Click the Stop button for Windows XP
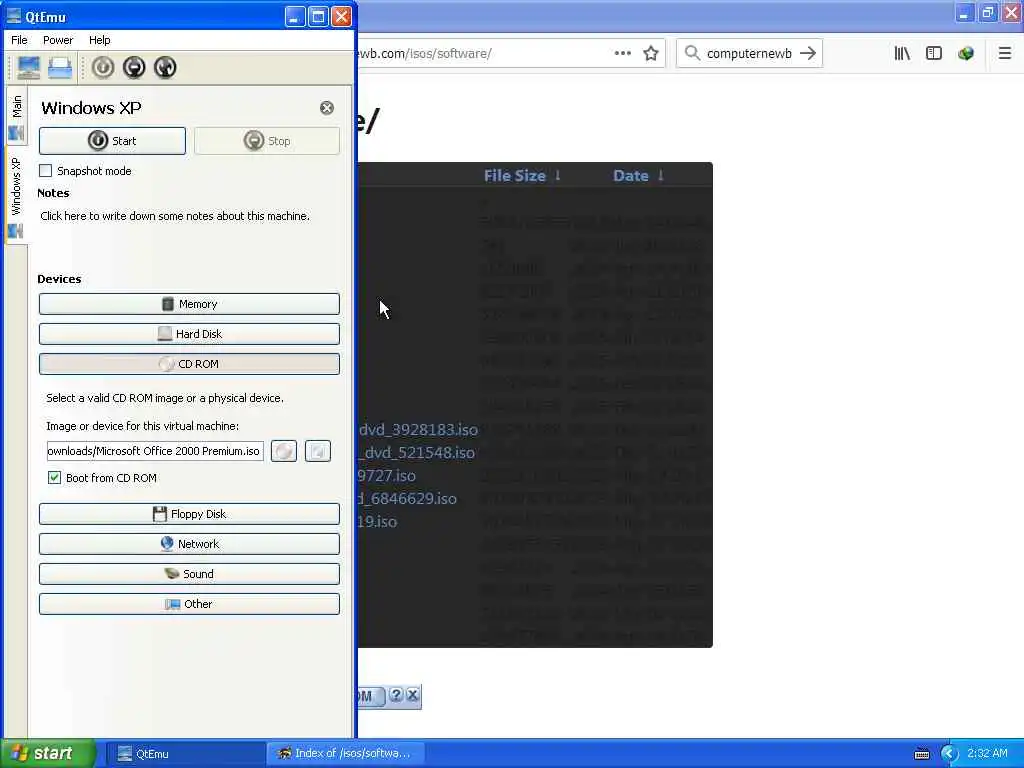1024x768 pixels. (266, 141)
